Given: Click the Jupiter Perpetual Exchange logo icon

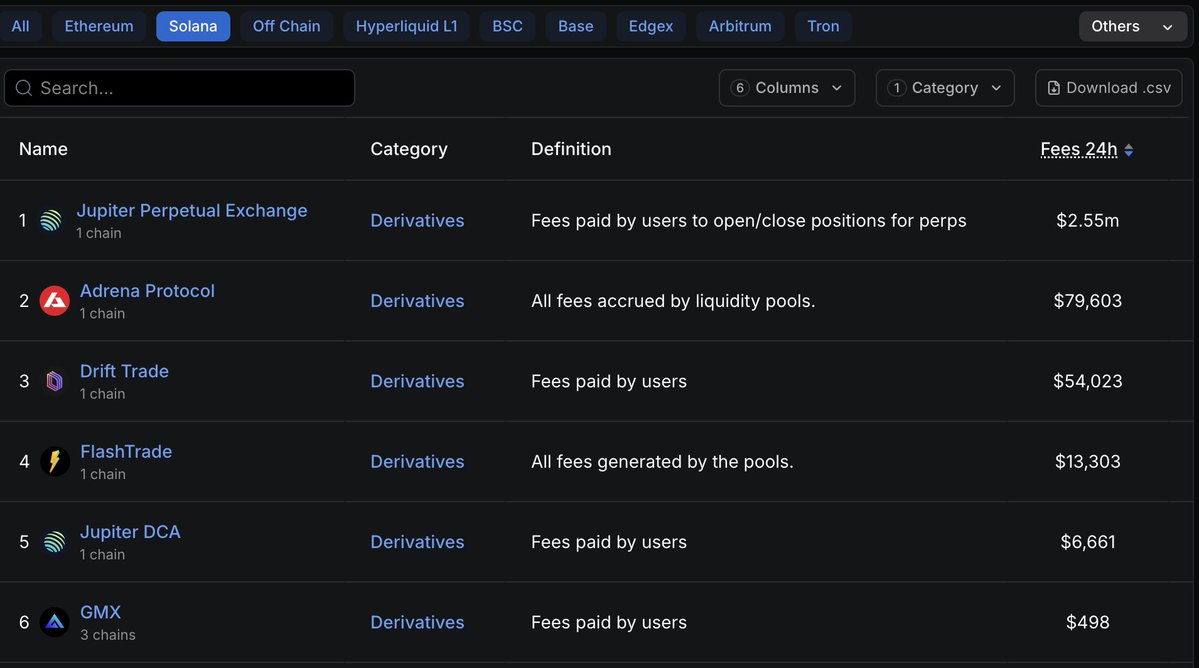Looking at the screenshot, I should pos(51,221).
